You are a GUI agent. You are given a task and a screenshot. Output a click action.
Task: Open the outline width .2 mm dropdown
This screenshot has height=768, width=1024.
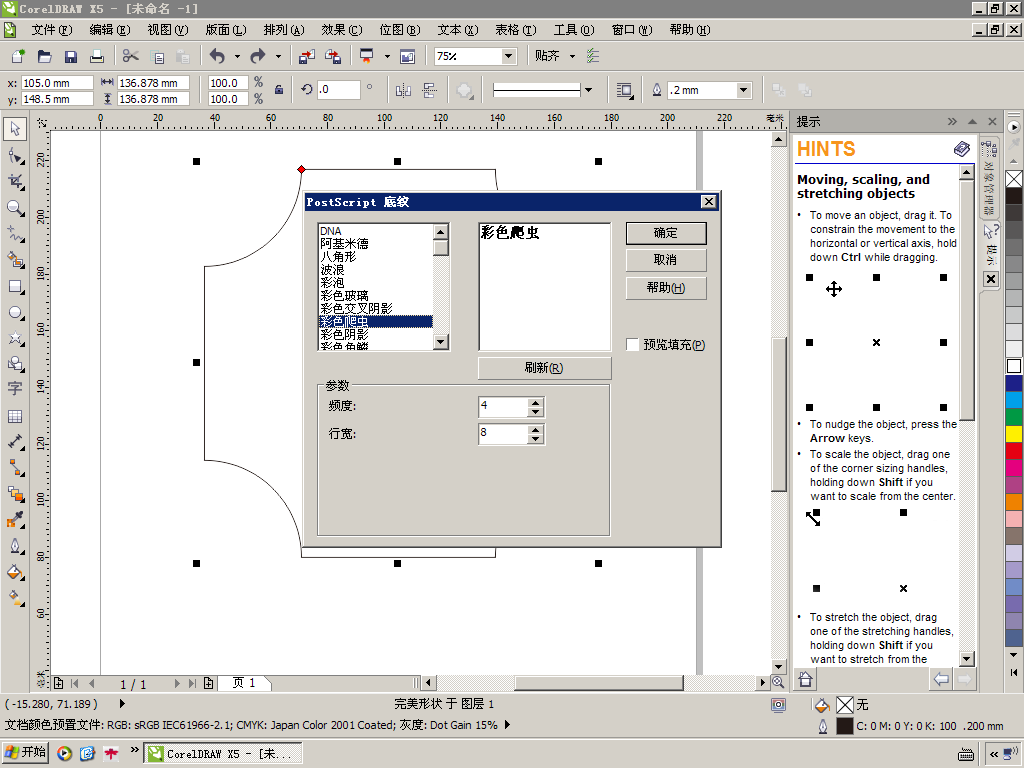pyautogui.click(x=743, y=90)
